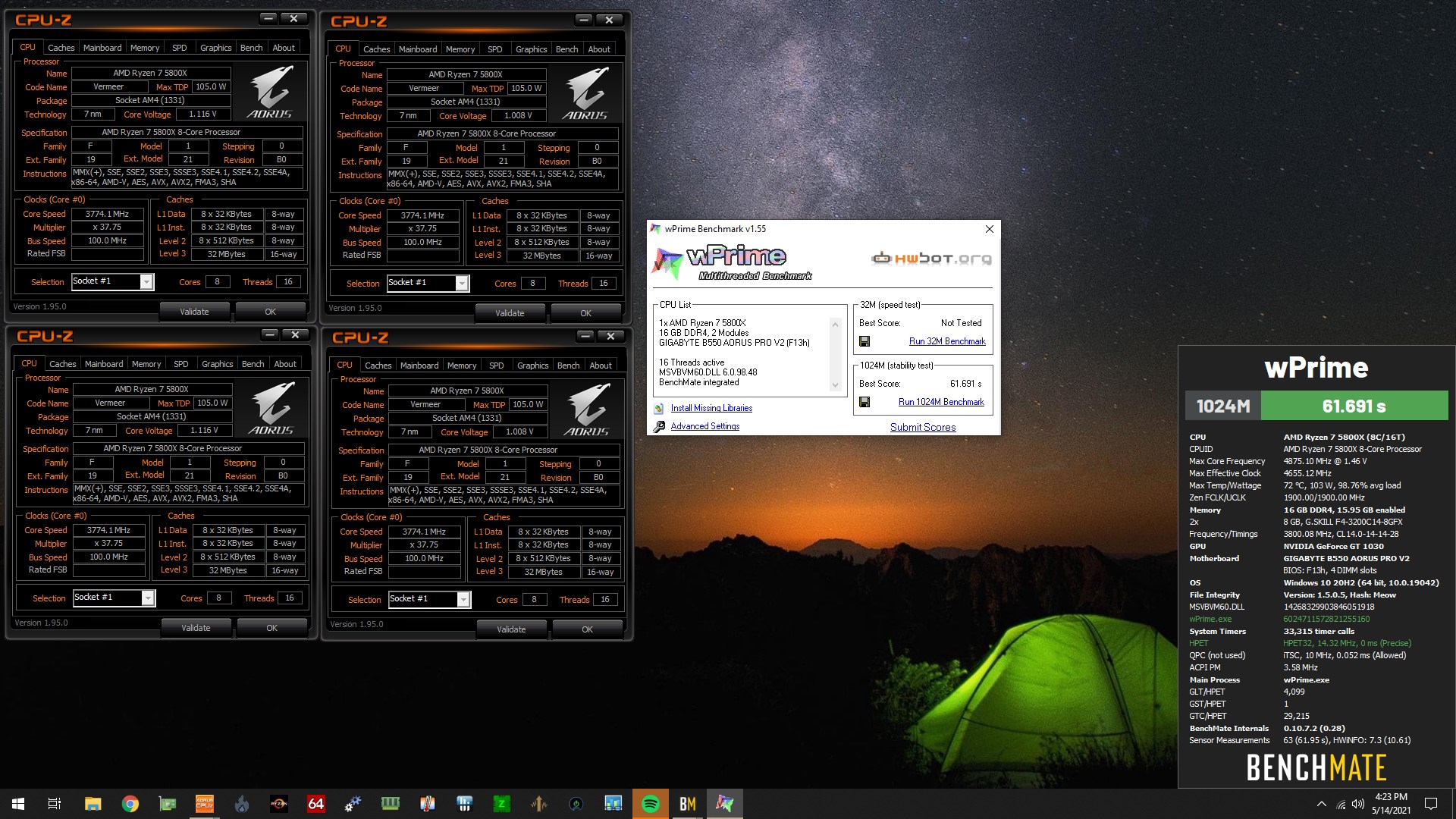Open the gears utility in taskbar
The width and height of the screenshot is (1456, 819).
(x=353, y=804)
